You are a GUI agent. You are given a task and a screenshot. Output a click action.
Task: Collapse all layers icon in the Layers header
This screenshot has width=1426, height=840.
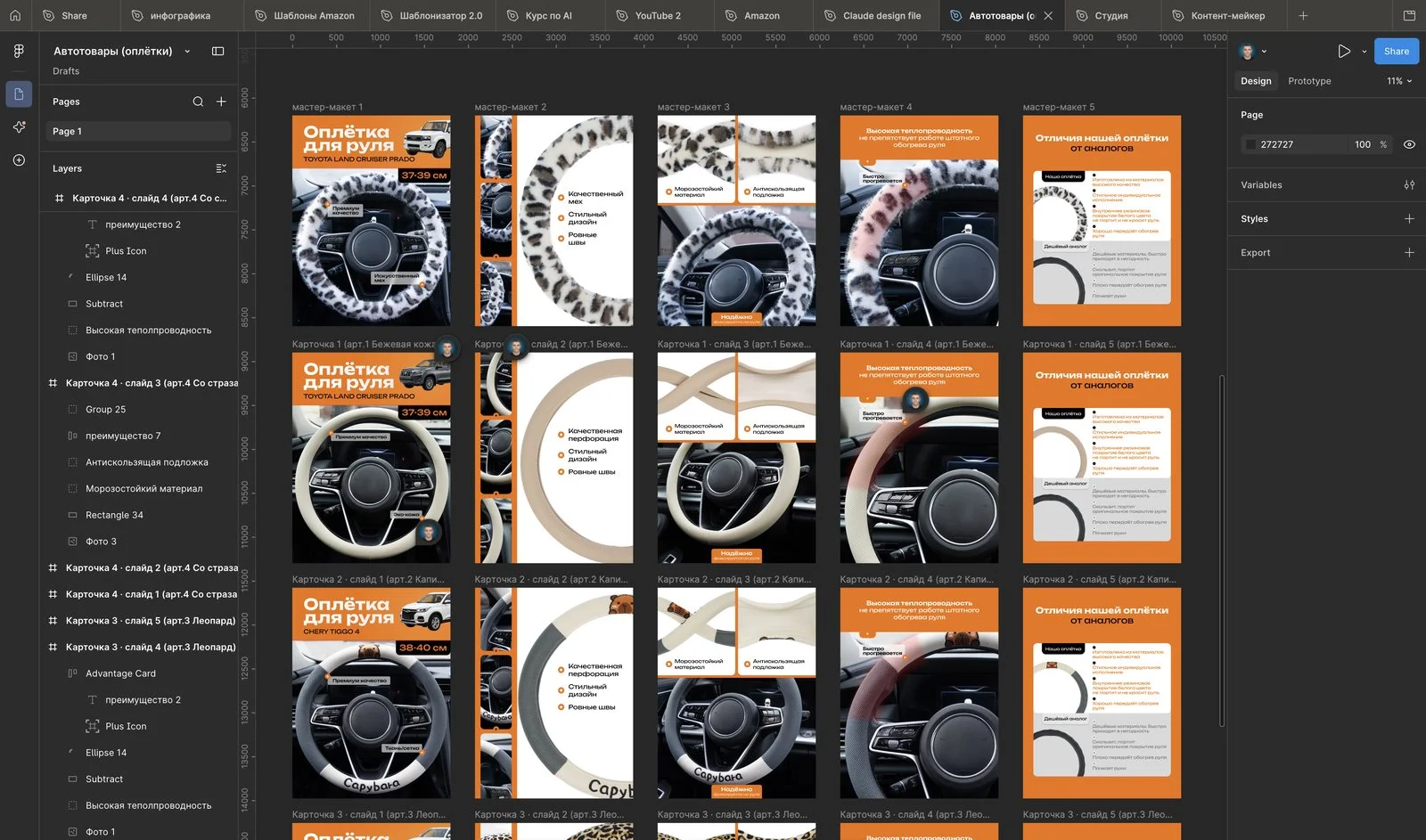click(221, 168)
